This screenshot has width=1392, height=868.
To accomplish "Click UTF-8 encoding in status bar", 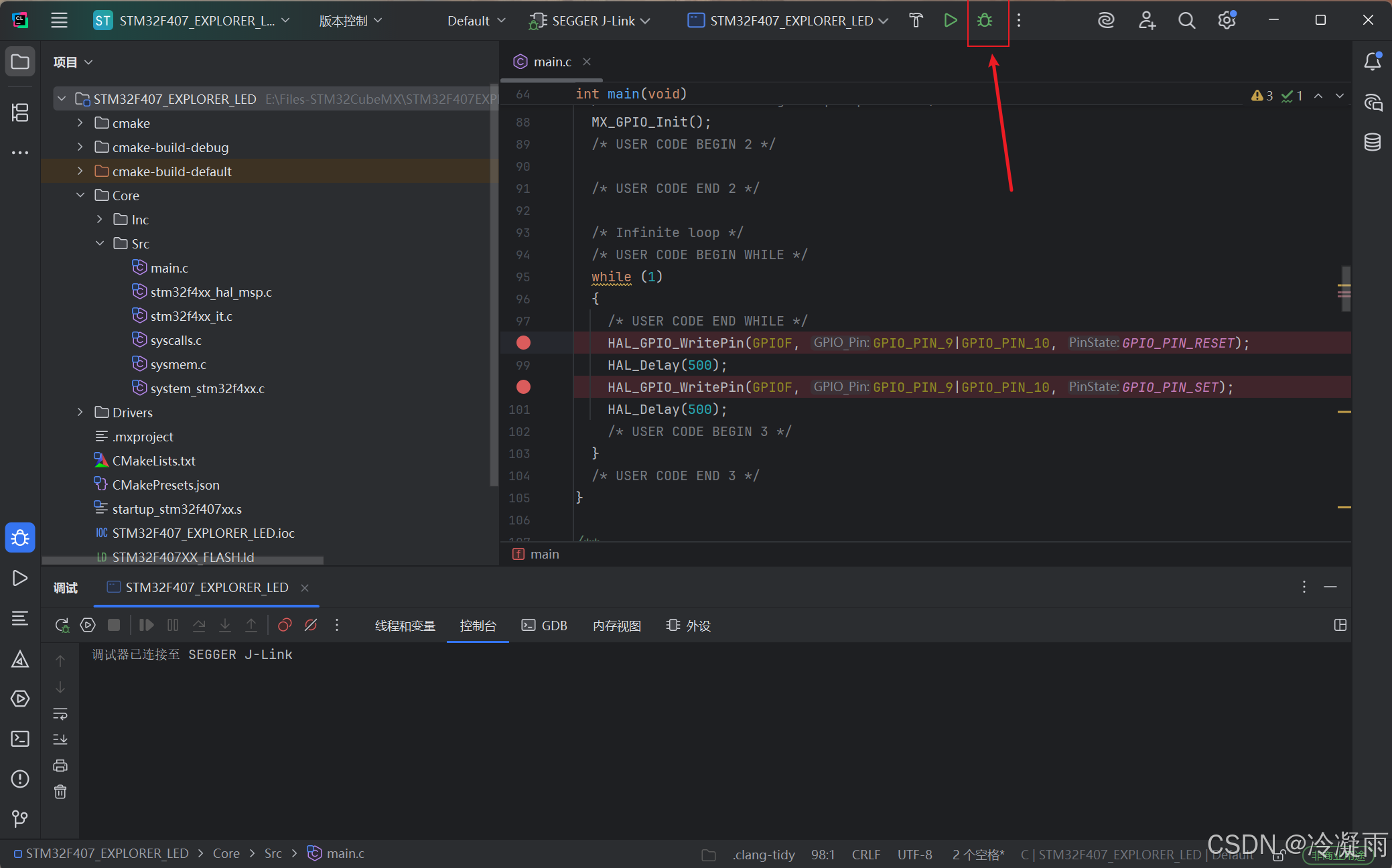I will (x=914, y=855).
